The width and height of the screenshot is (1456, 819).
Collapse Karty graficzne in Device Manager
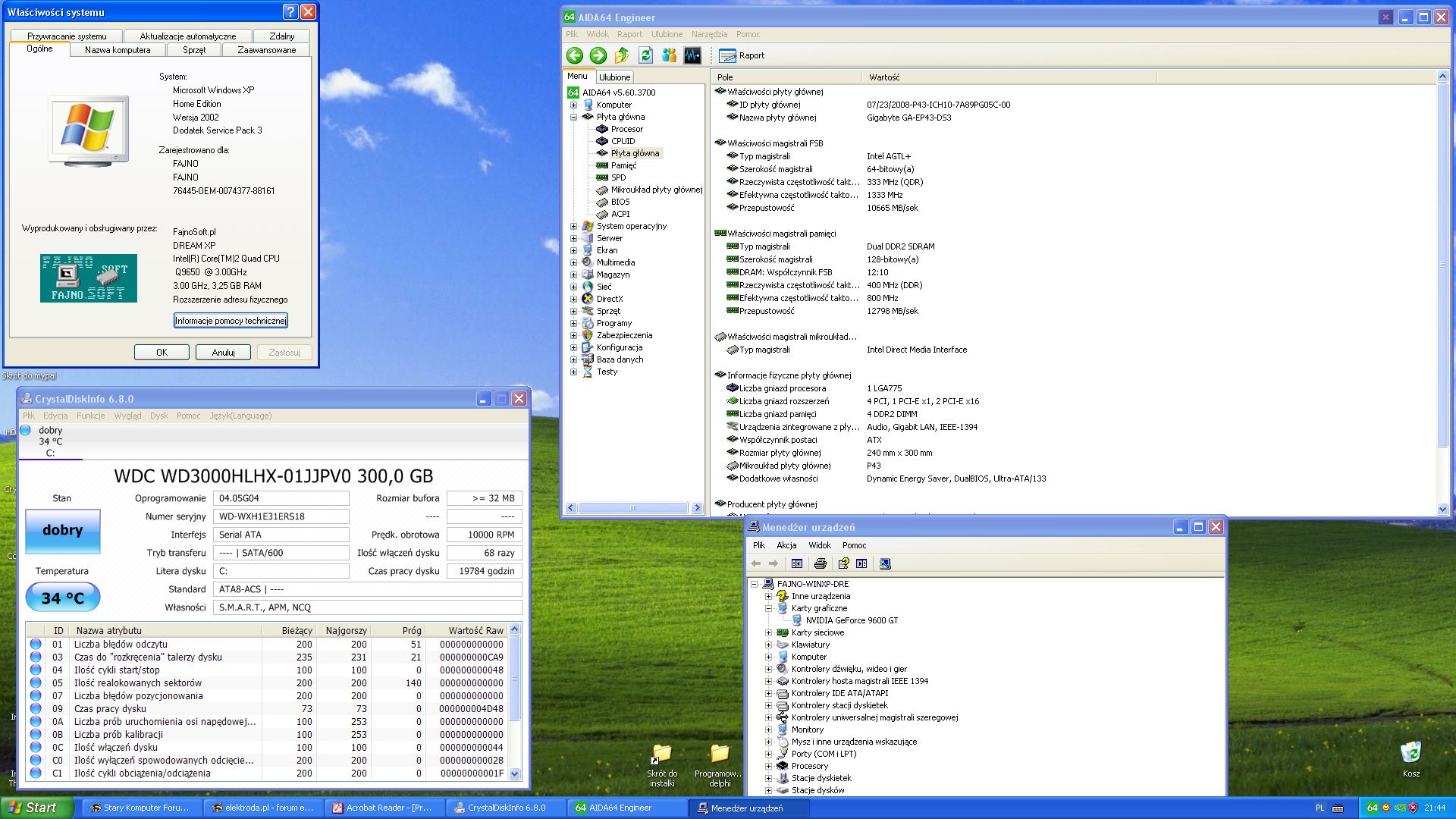click(x=768, y=608)
